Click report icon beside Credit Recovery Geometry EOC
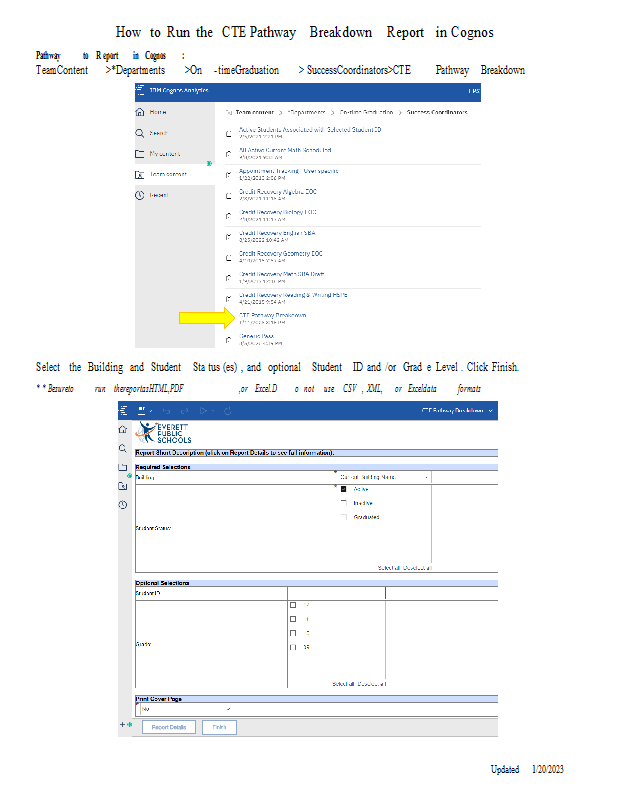This screenshot has width=618, height=800. click(229, 258)
